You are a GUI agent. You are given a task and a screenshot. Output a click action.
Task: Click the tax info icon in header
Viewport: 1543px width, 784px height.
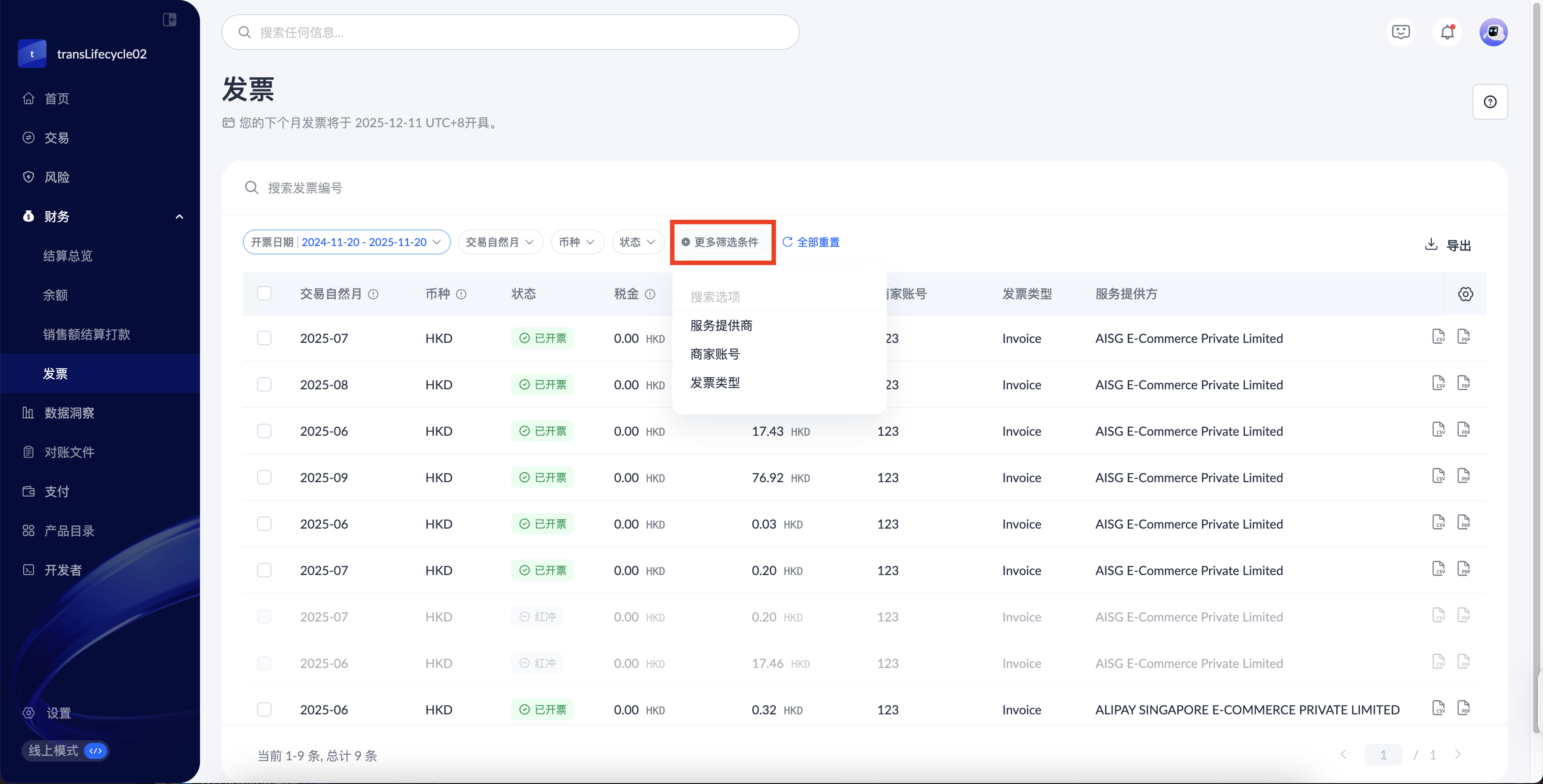650,294
